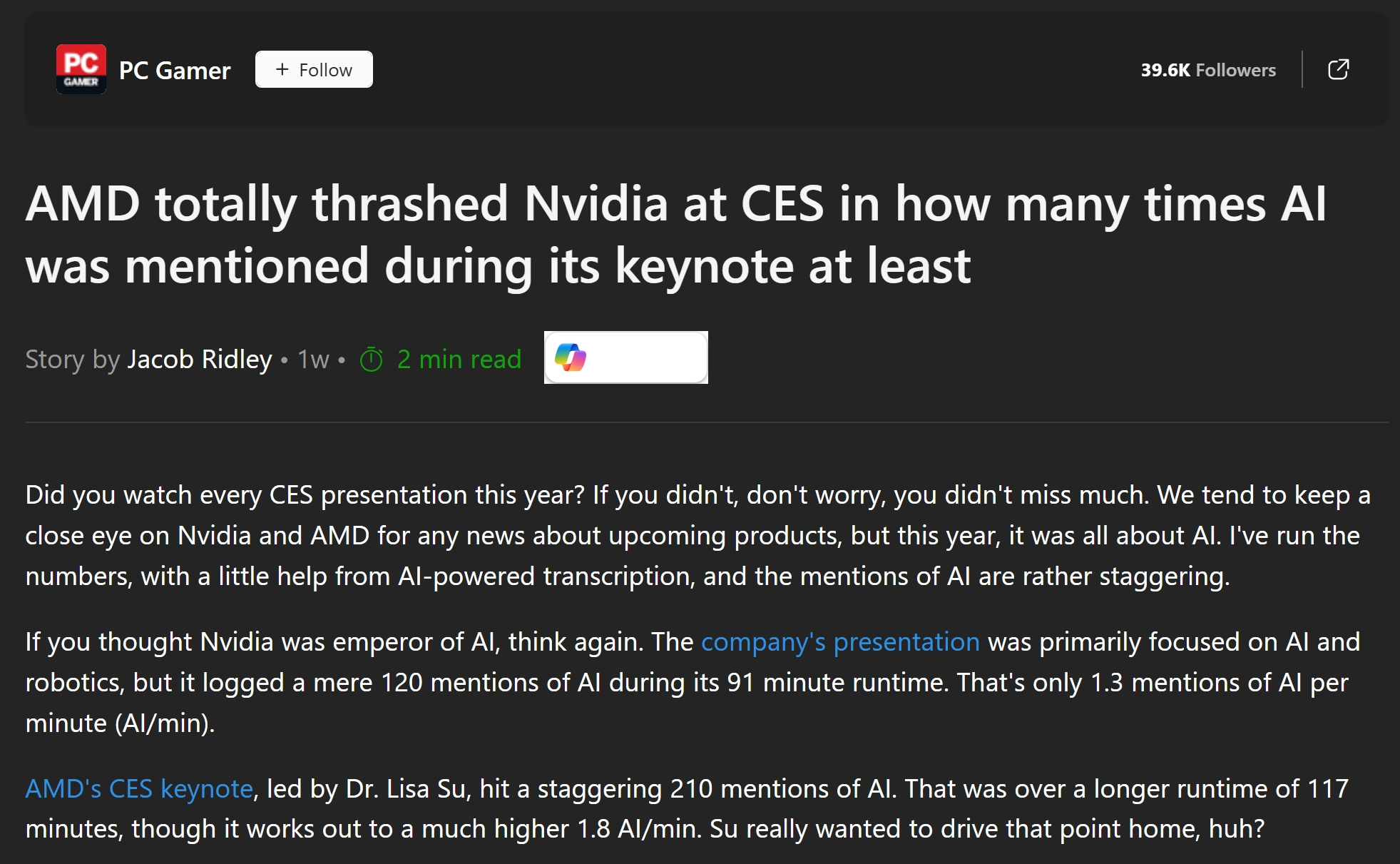Click the colorful Copilot icon
The height and width of the screenshot is (864, 1400).
[571, 357]
